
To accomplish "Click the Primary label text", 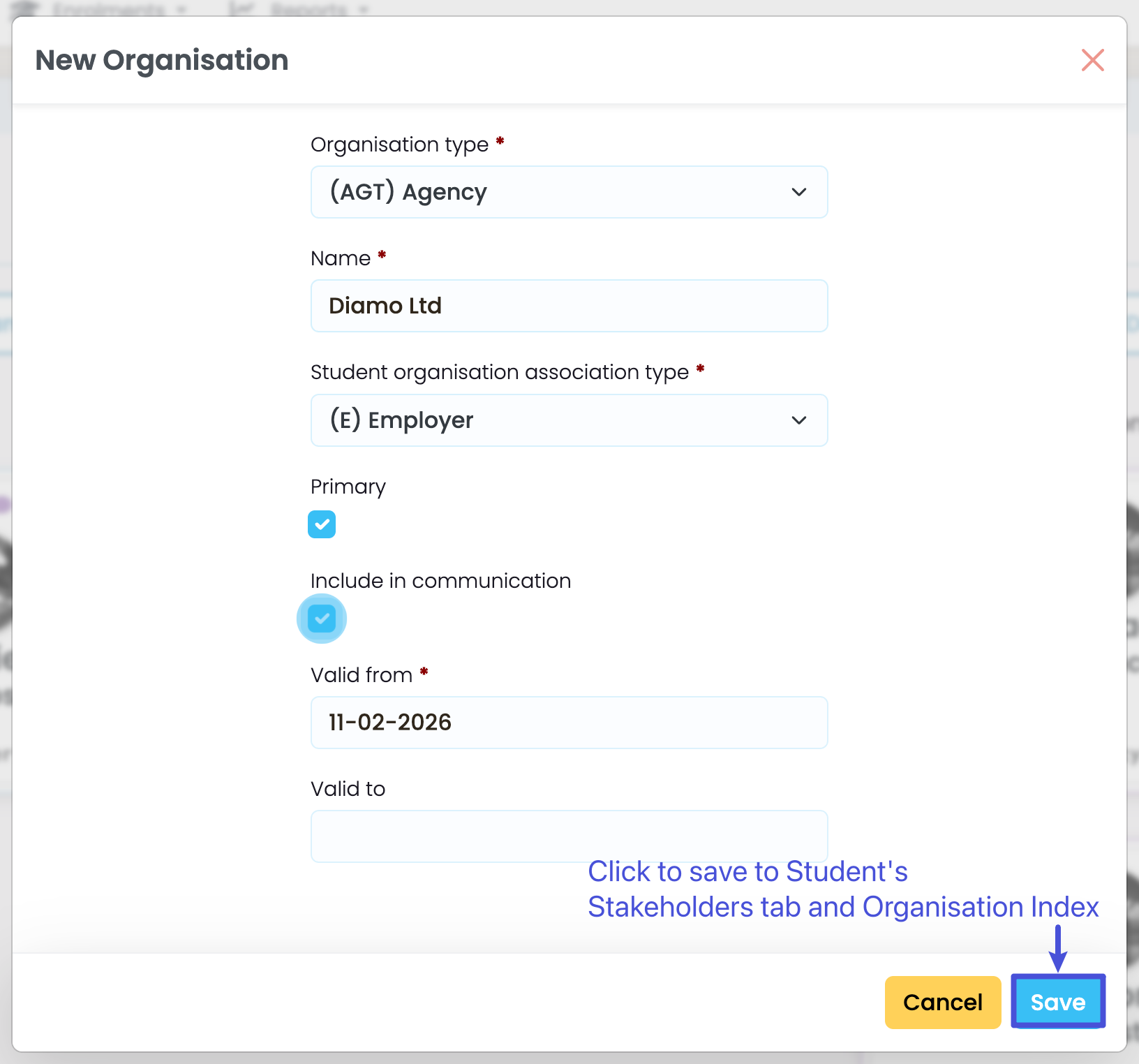I will point(348,487).
